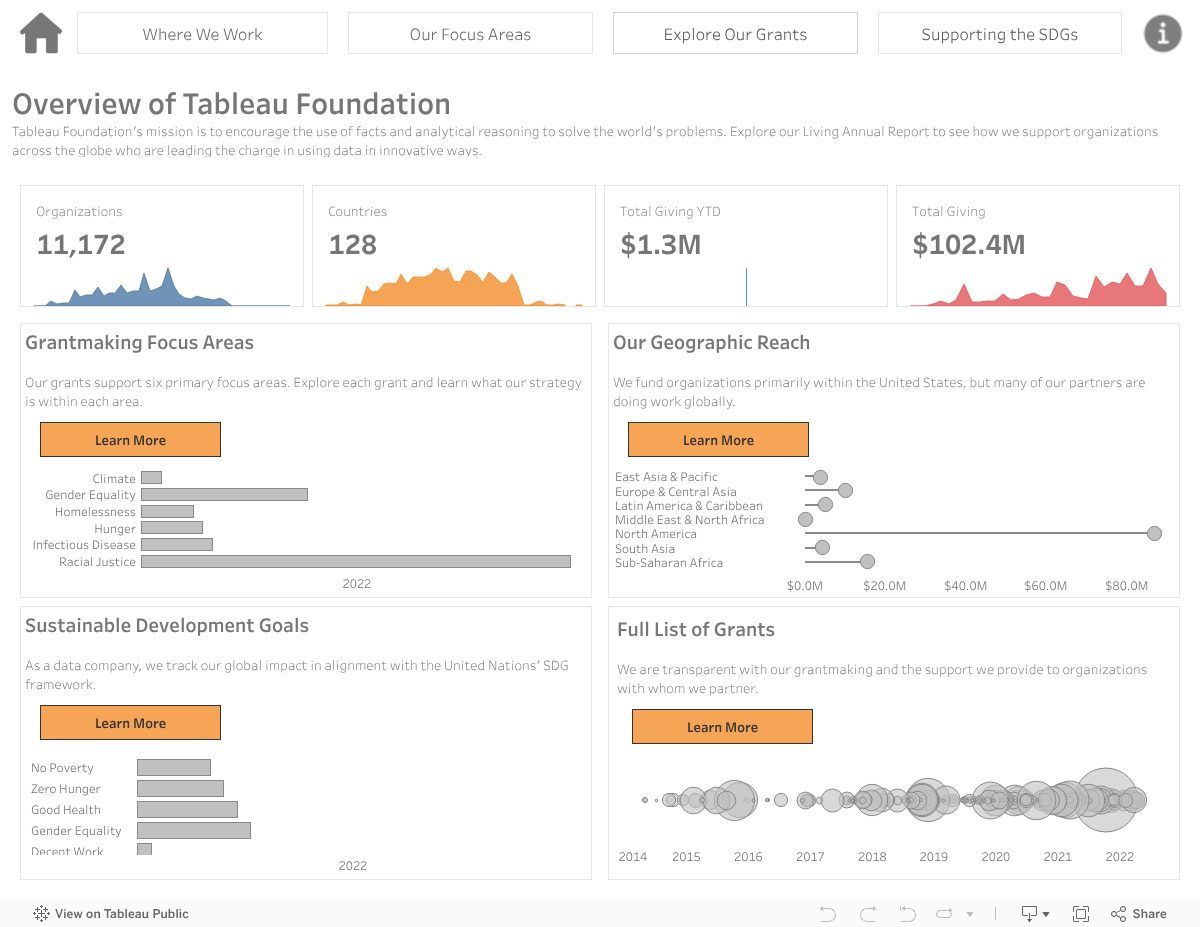
Task: Click the Latin America & Caribbean label
Action: pyautogui.click(x=689, y=505)
